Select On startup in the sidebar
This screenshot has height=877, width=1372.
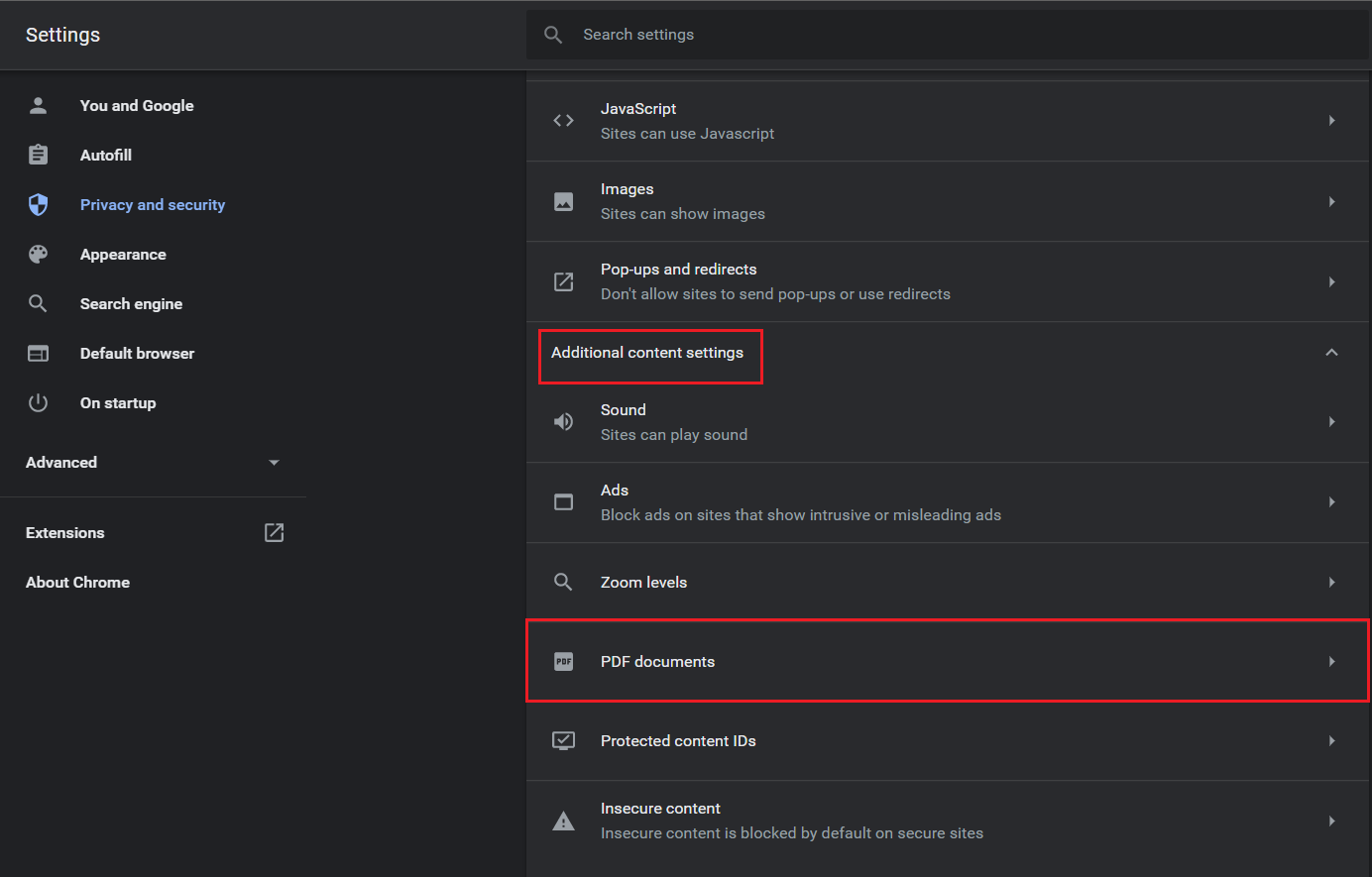118,403
